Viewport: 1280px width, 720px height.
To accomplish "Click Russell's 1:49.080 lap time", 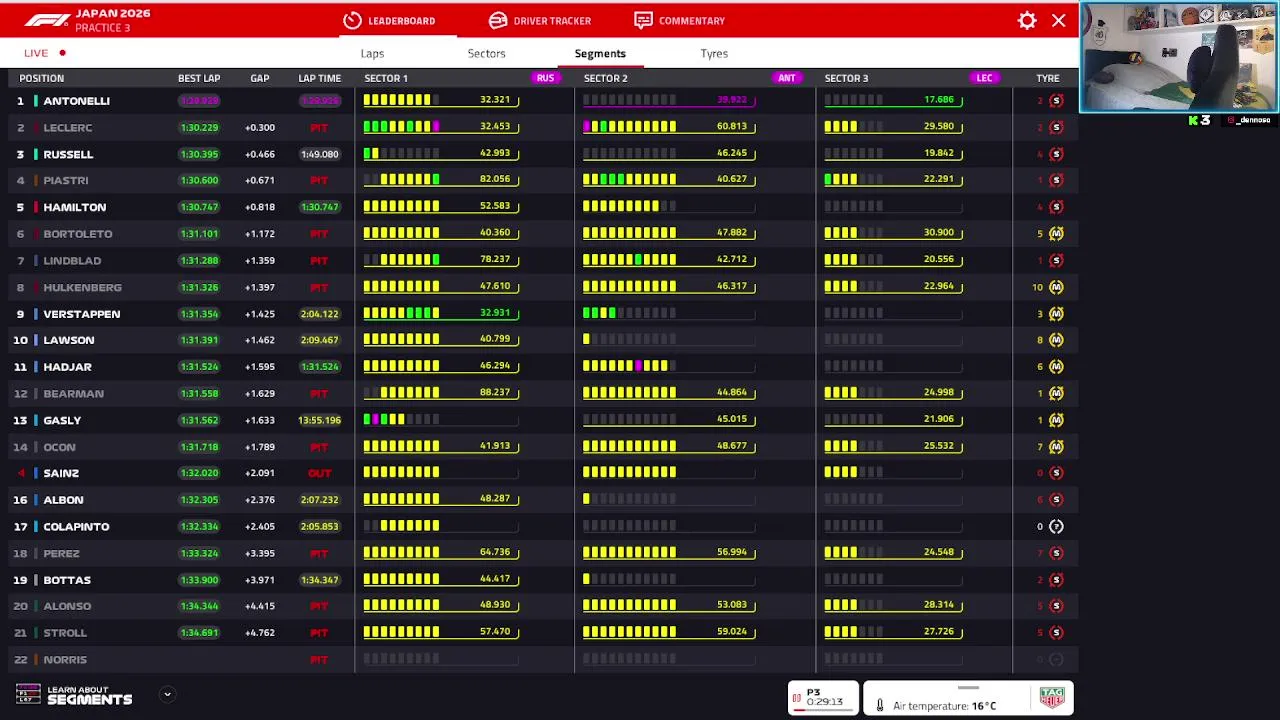I will [x=319, y=154].
